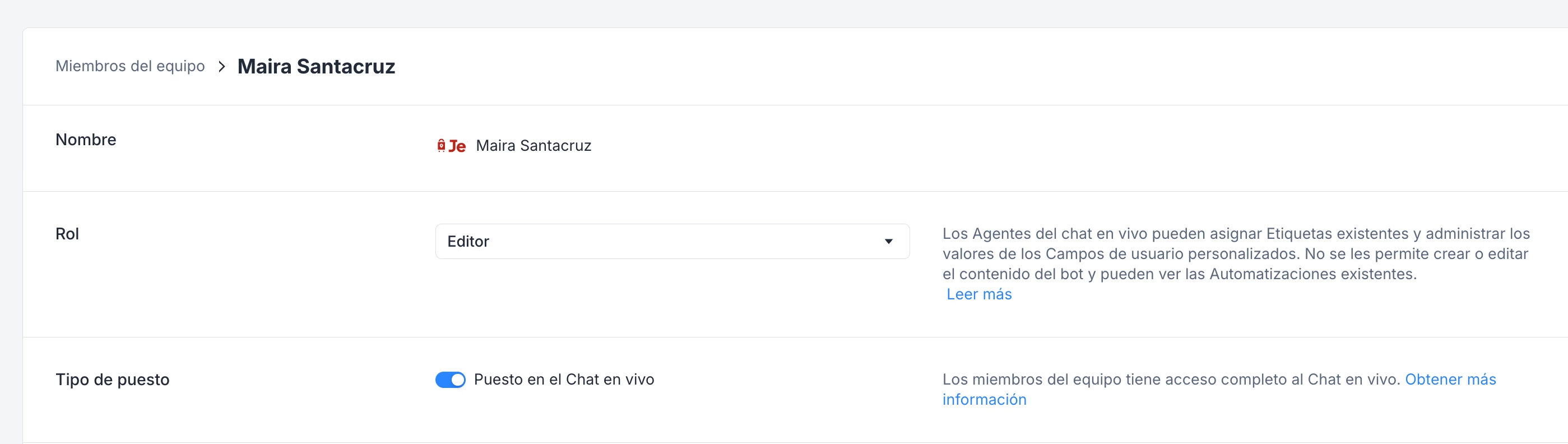
Task: Open the "Leer más" link
Action: [x=979, y=294]
